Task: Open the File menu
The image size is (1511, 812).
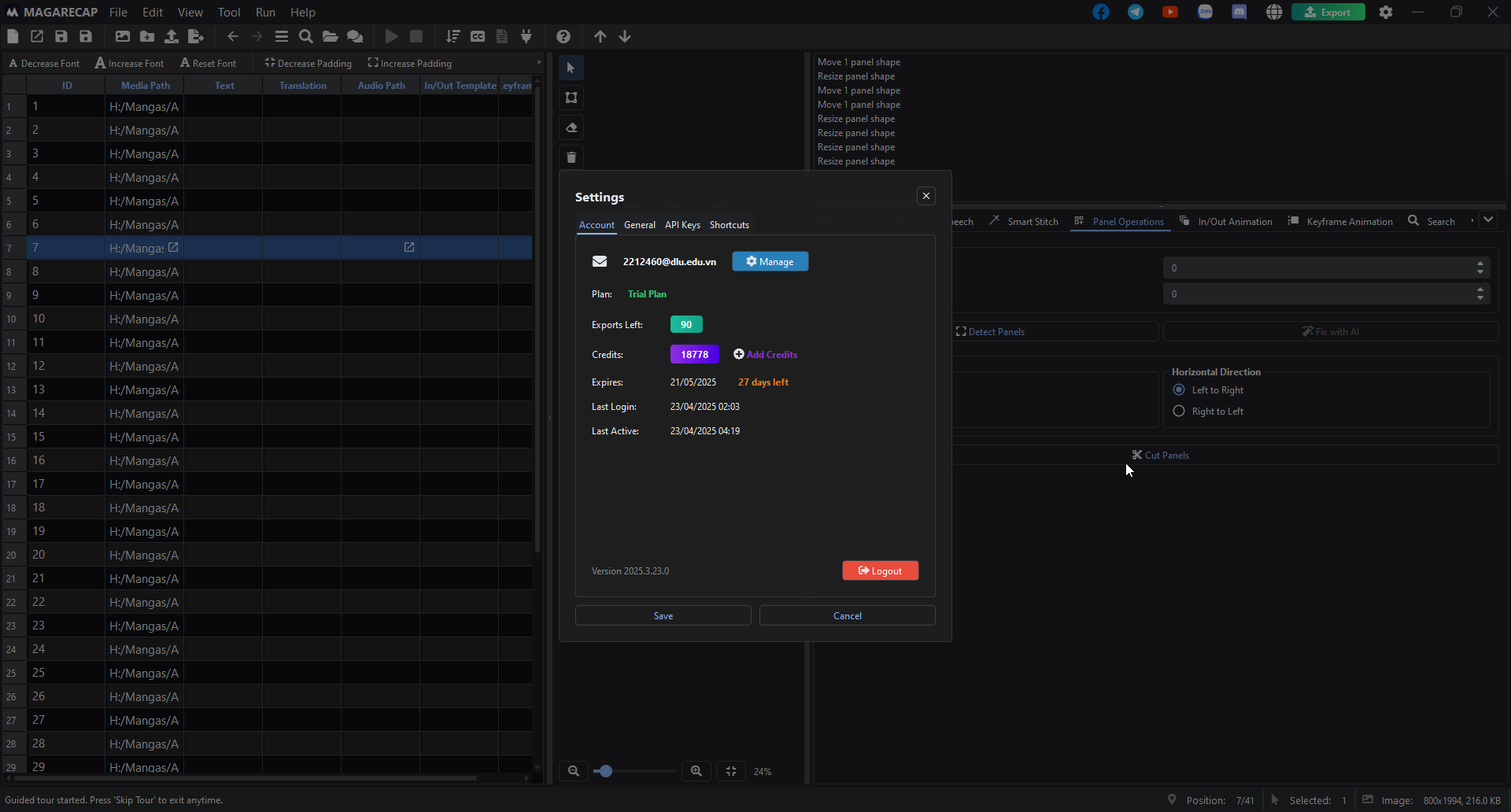Action: click(118, 12)
